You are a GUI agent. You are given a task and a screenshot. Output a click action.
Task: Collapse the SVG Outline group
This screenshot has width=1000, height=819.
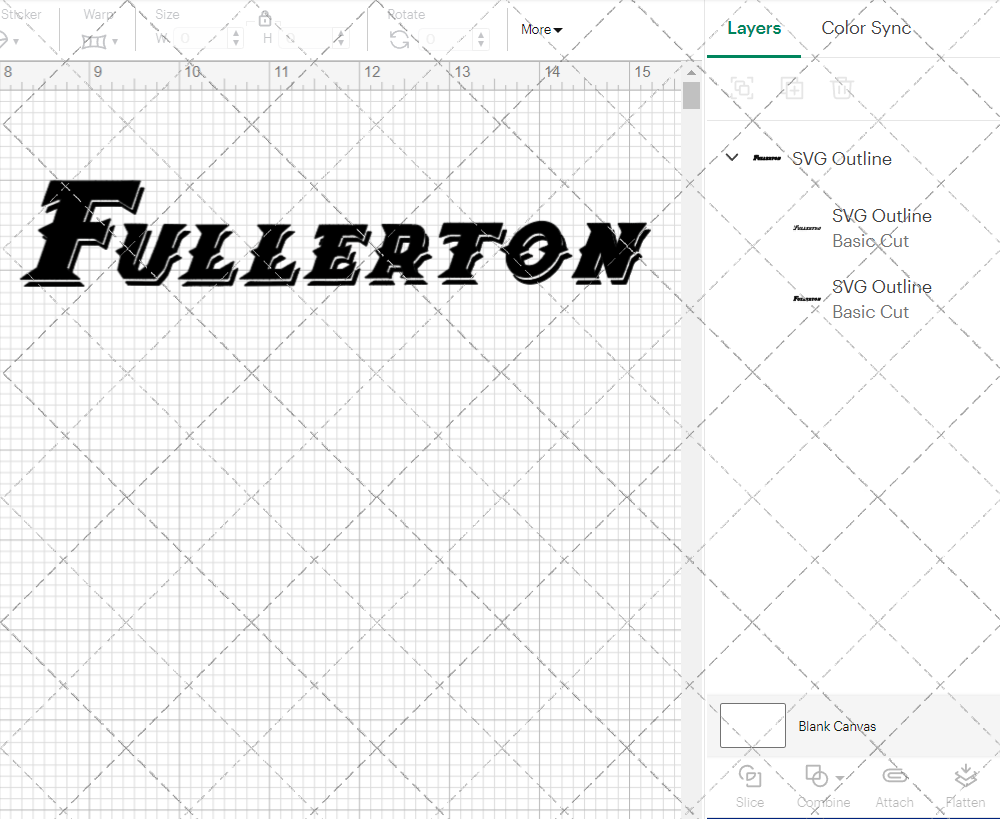point(731,157)
